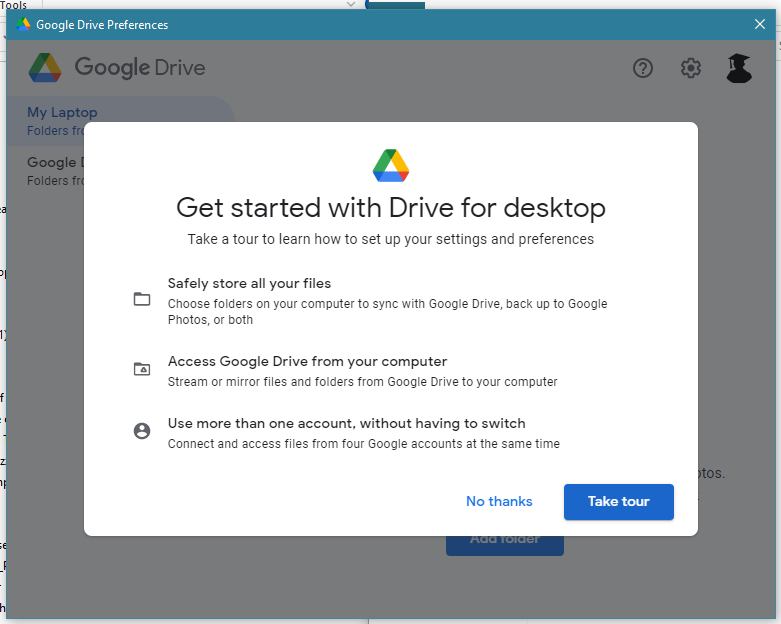This screenshot has height=624, width=781.
Task: Click the folder icon beside Safely store
Action: 142,299
